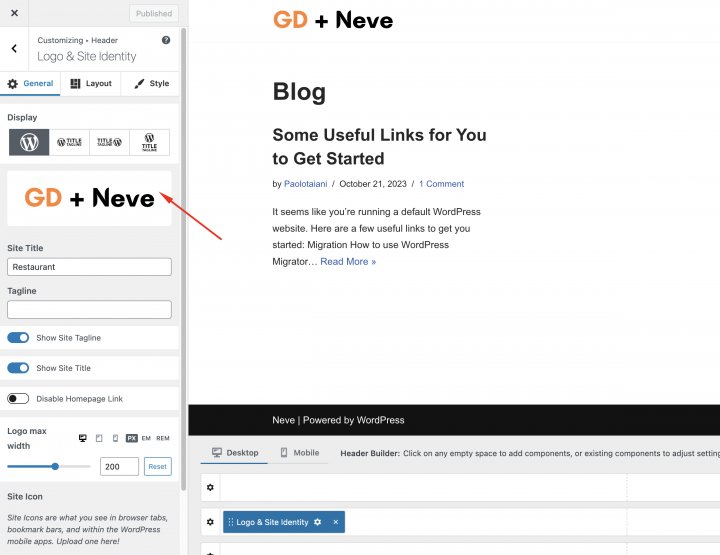The height and width of the screenshot is (555, 720).
Task: Switch to the Layout tab
Action: pos(91,84)
